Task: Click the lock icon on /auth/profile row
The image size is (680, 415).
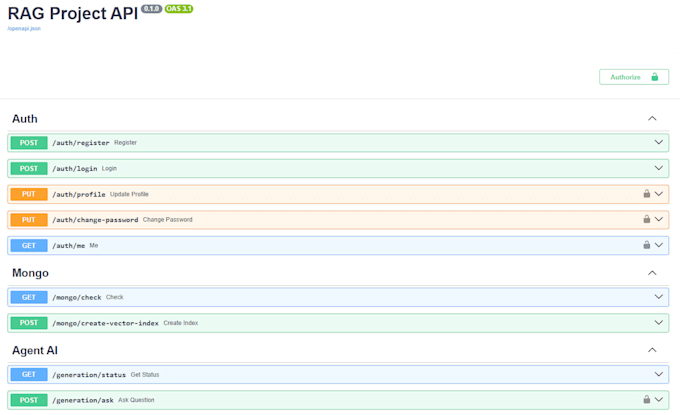Action: click(x=647, y=194)
